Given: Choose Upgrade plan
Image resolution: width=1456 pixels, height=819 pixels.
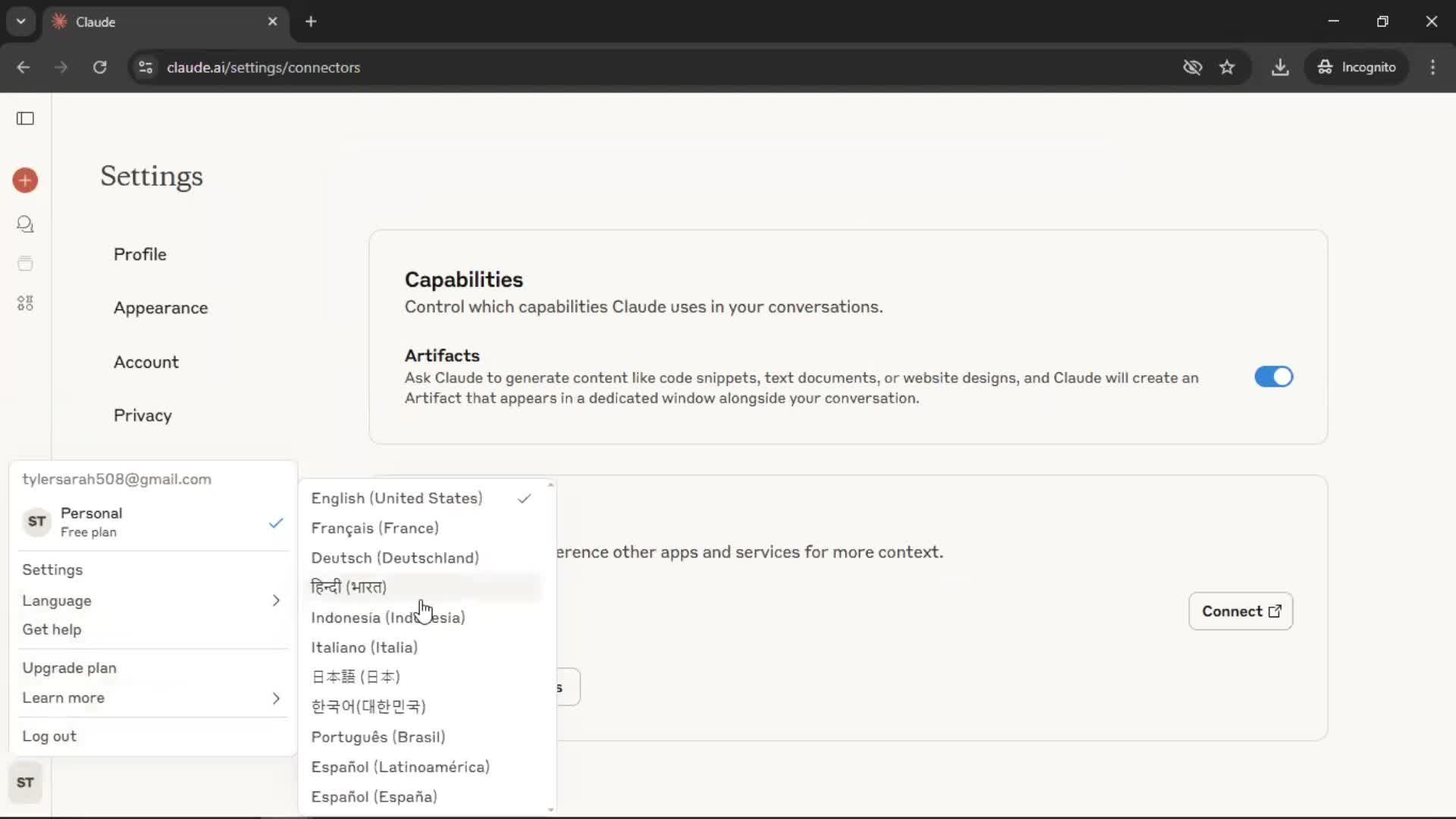Looking at the screenshot, I should point(152,668).
